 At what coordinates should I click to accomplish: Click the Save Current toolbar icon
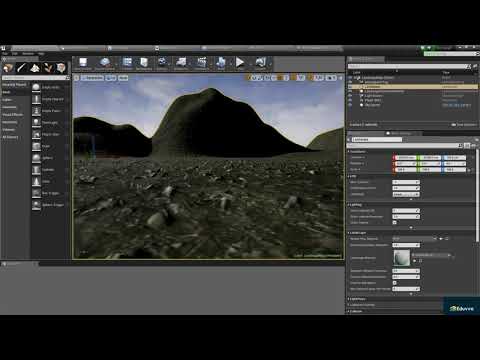point(83,63)
